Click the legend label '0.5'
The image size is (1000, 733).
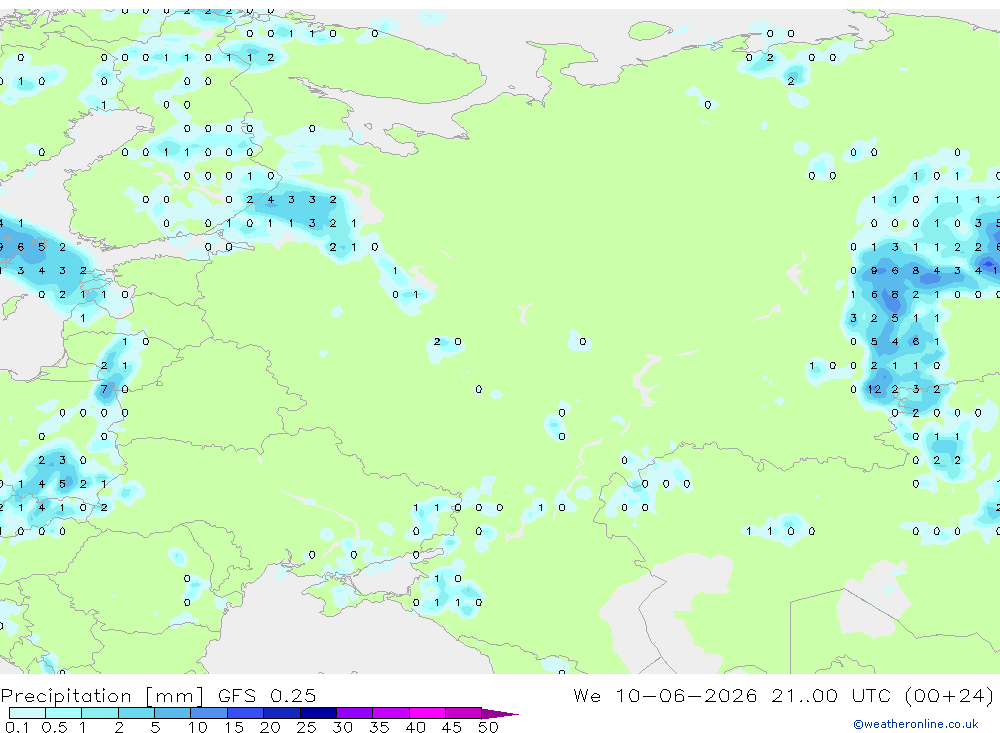54,727
